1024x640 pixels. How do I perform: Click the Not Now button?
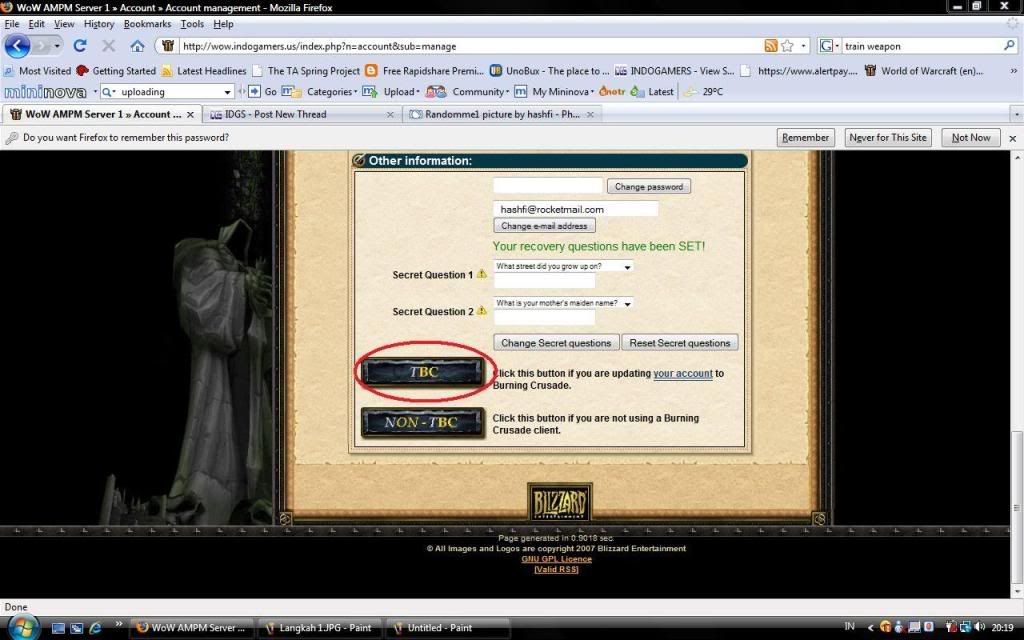click(x=970, y=138)
